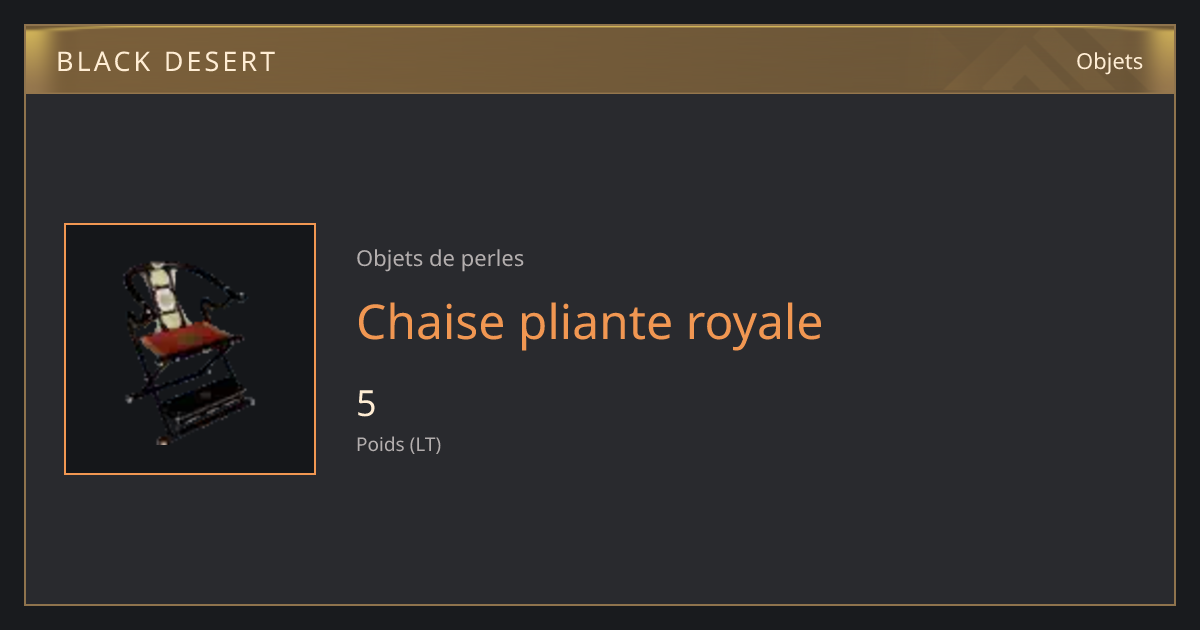Viewport: 1200px width, 630px height.
Task: Select the Objets de perles category label
Action: point(440,259)
